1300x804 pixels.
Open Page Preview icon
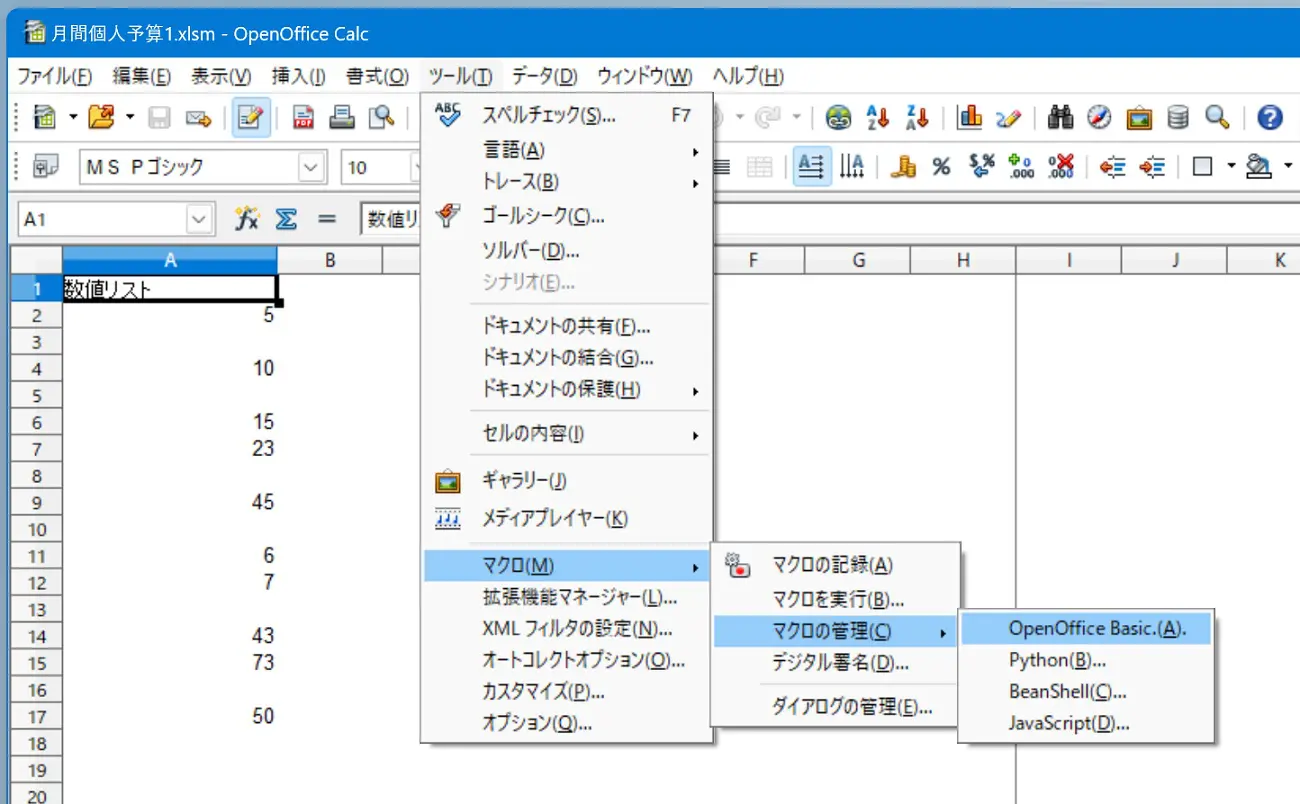[381, 117]
